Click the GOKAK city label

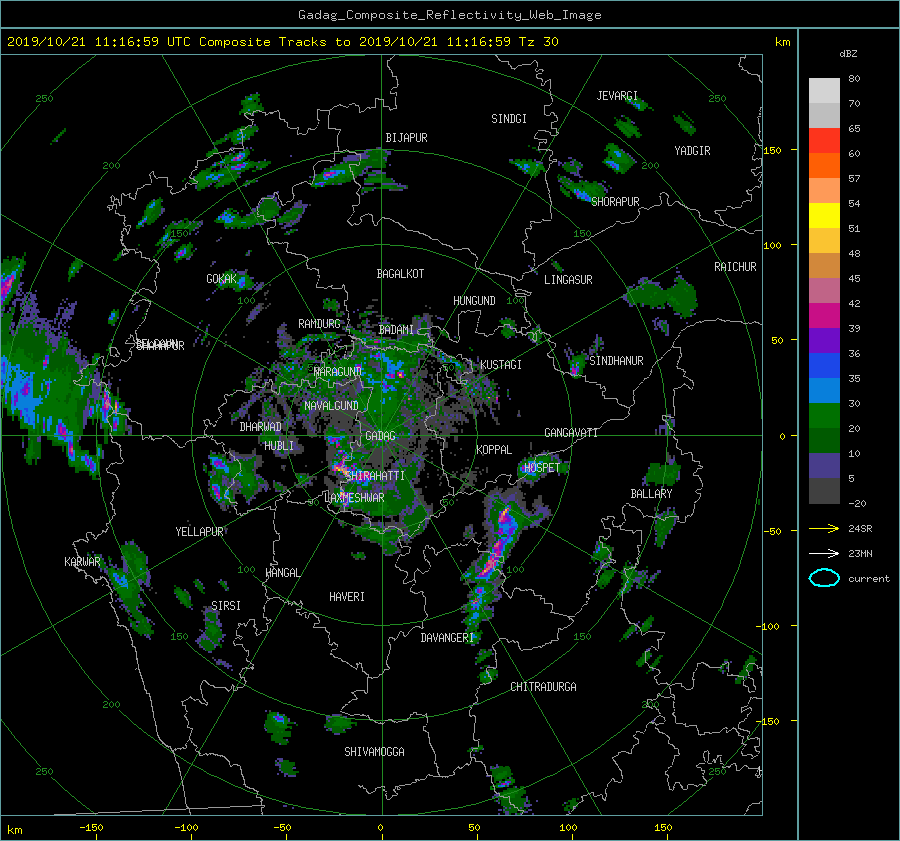click(222, 279)
